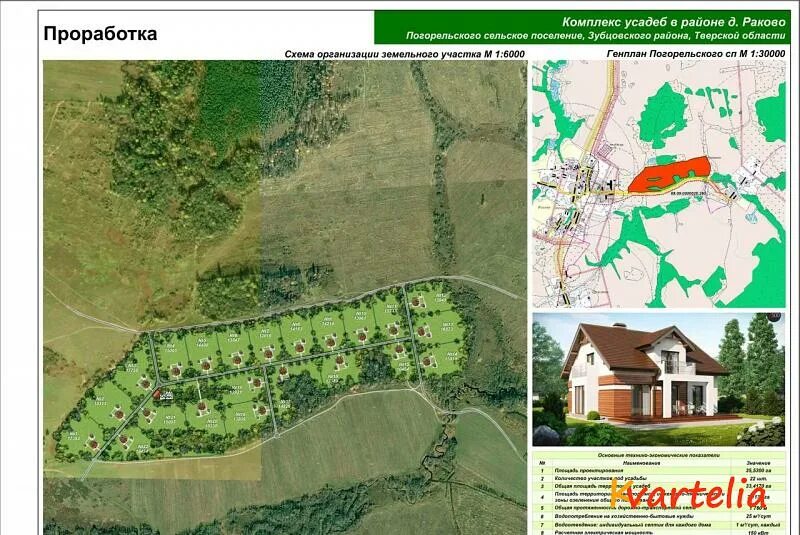The height and width of the screenshot is (535, 800).
Task: Select row 'Количество участков под усадьбы'
Action: click(x=659, y=479)
